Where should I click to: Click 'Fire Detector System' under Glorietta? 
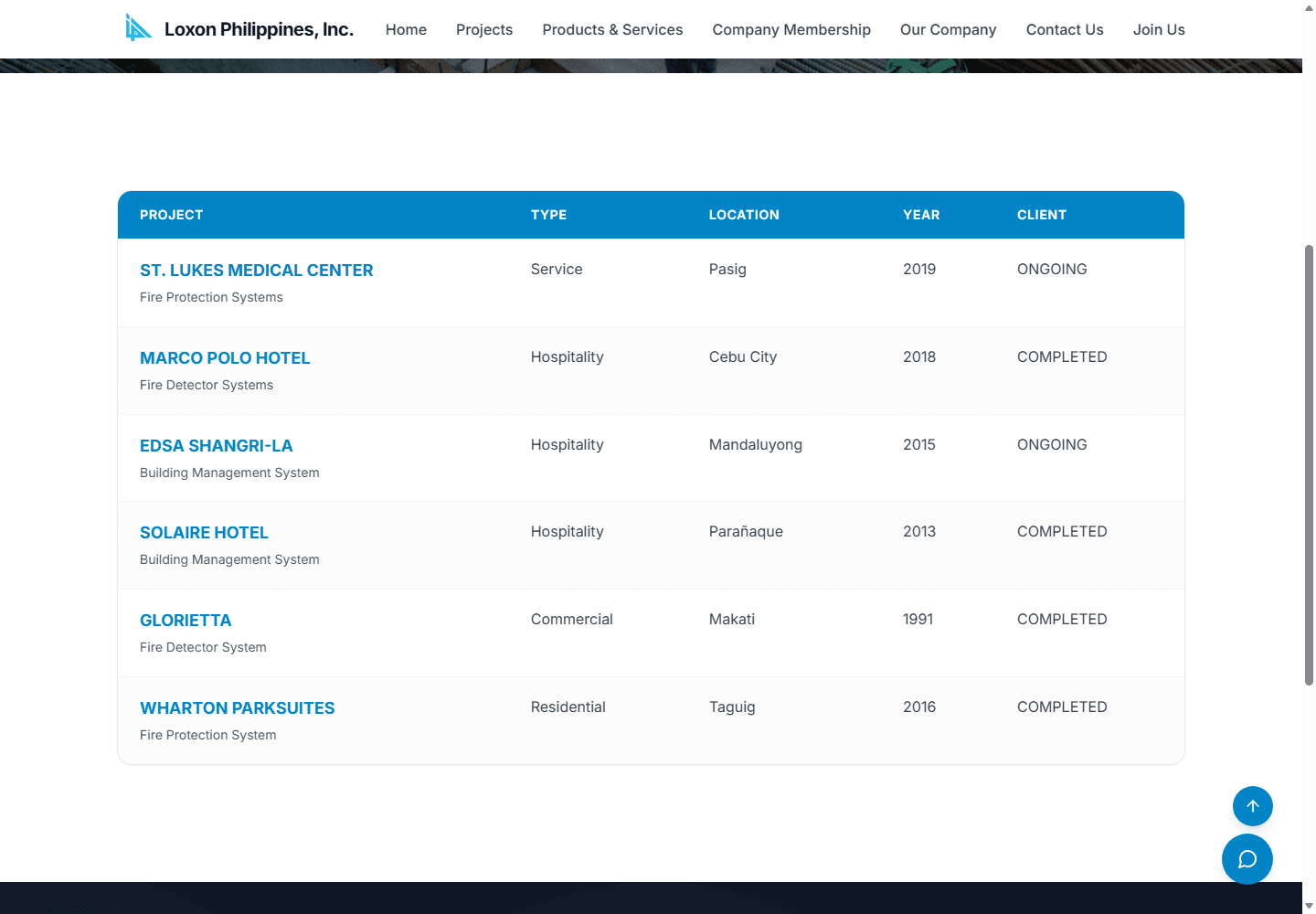(203, 647)
